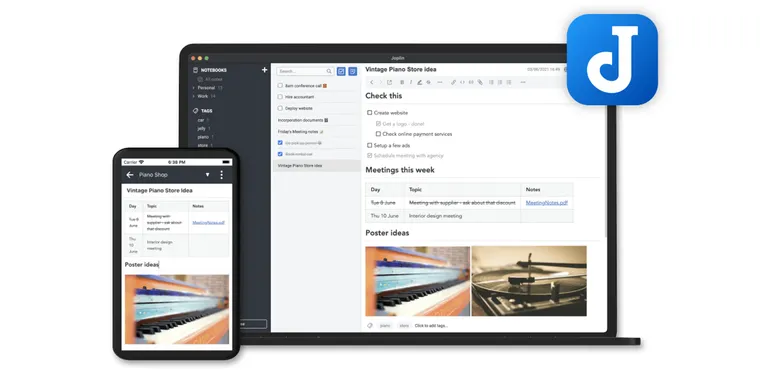Go forward in editor toolbar
This screenshot has height=380, width=760.
click(x=380, y=82)
